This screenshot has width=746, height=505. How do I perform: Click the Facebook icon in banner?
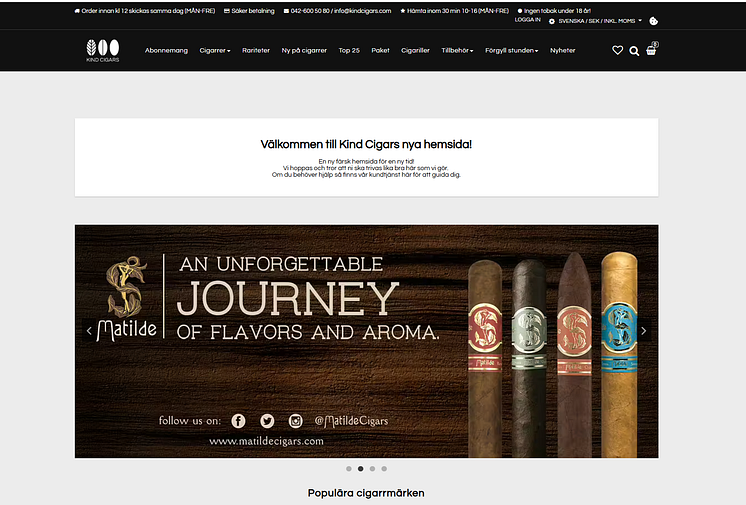point(238,421)
